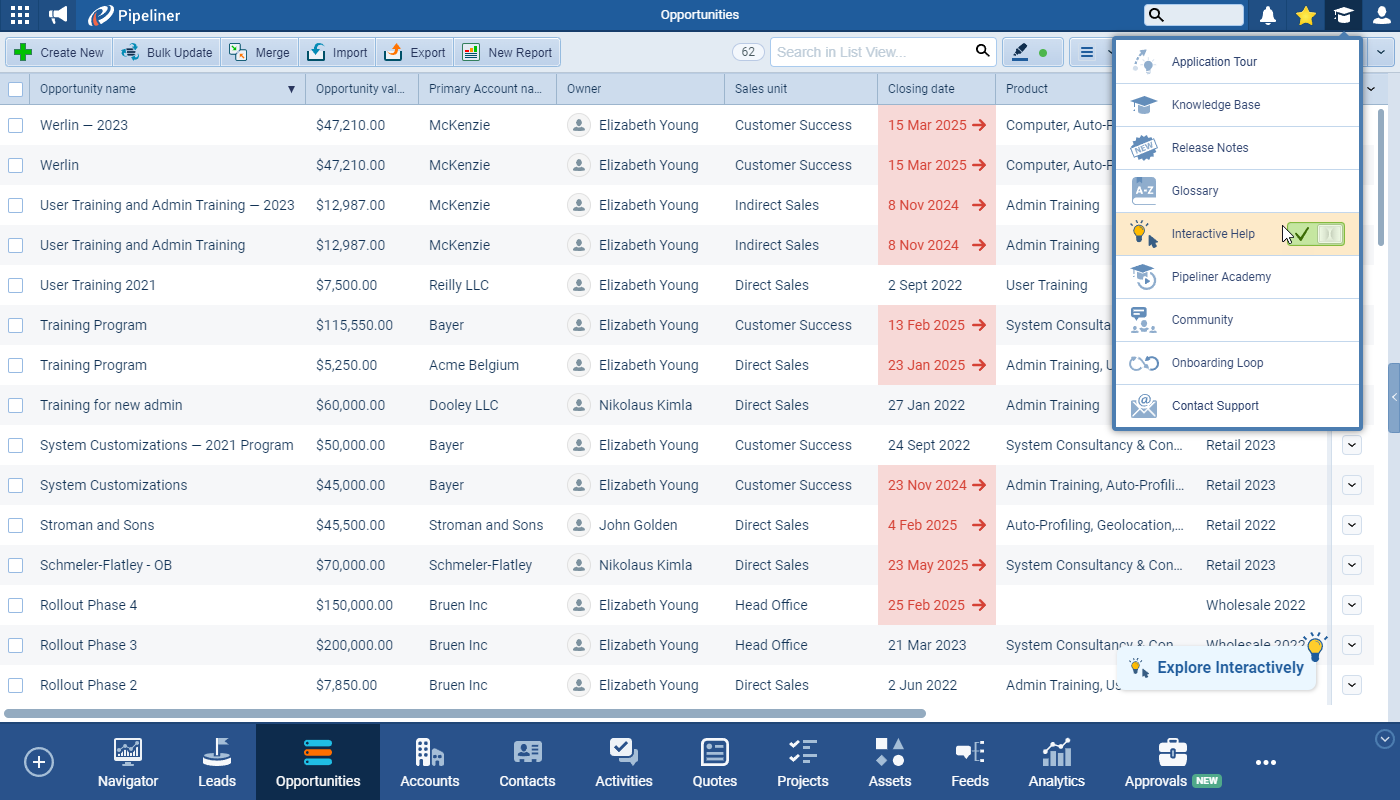1400x800 pixels.
Task: Open Navigator from the bottom bar
Action: pyautogui.click(x=128, y=763)
